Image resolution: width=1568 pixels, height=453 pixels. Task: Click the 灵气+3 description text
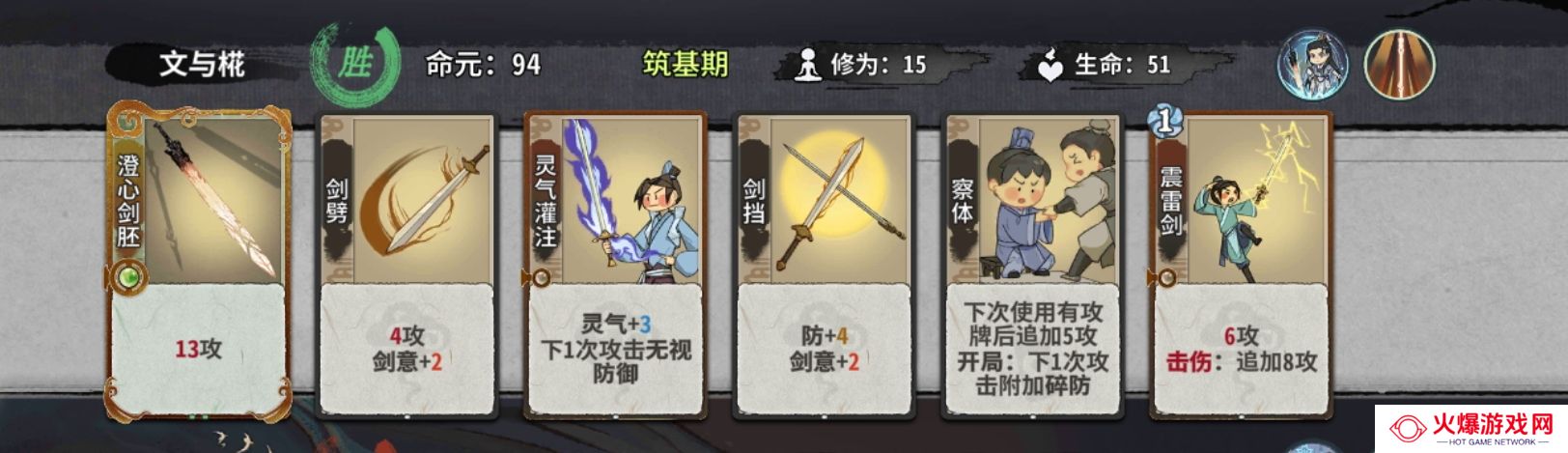tap(615, 324)
